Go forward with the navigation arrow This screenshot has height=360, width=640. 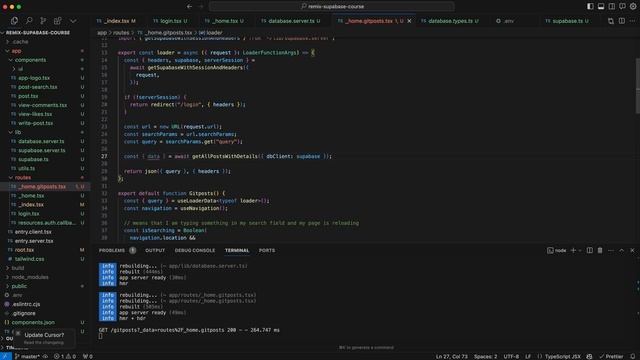coord(200,6)
